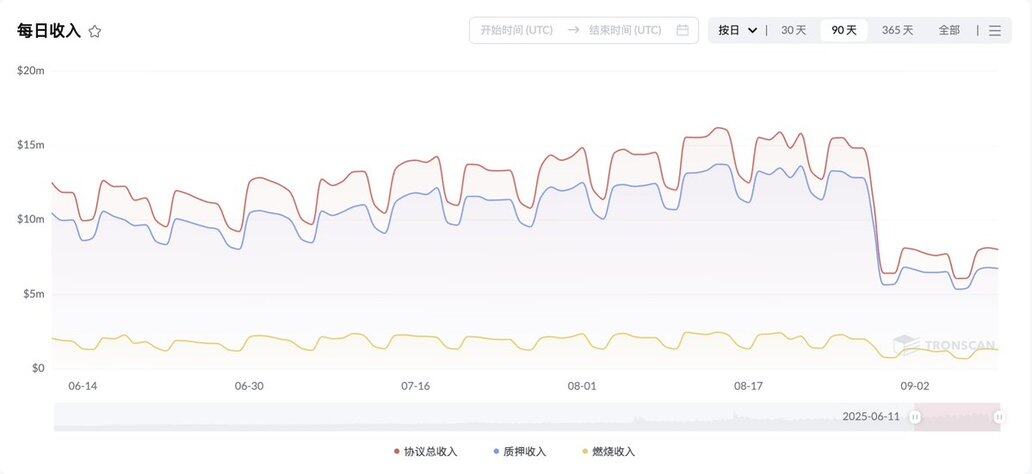The width and height of the screenshot is (1032, 474).
Task: Switch to 365天 time range
Action: pos(898,30)
